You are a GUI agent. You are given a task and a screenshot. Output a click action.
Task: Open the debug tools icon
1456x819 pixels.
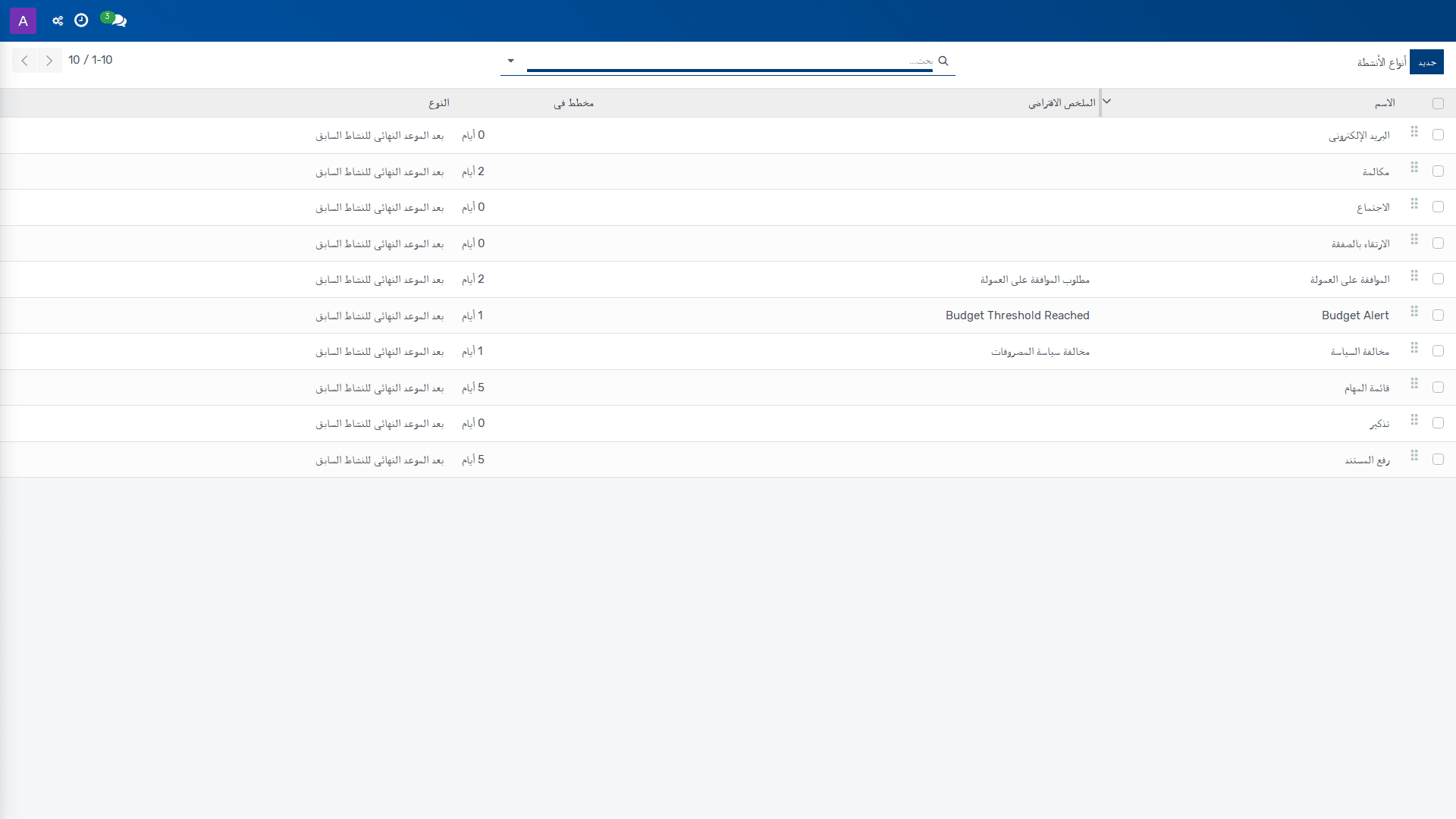(x=58, y=20)
